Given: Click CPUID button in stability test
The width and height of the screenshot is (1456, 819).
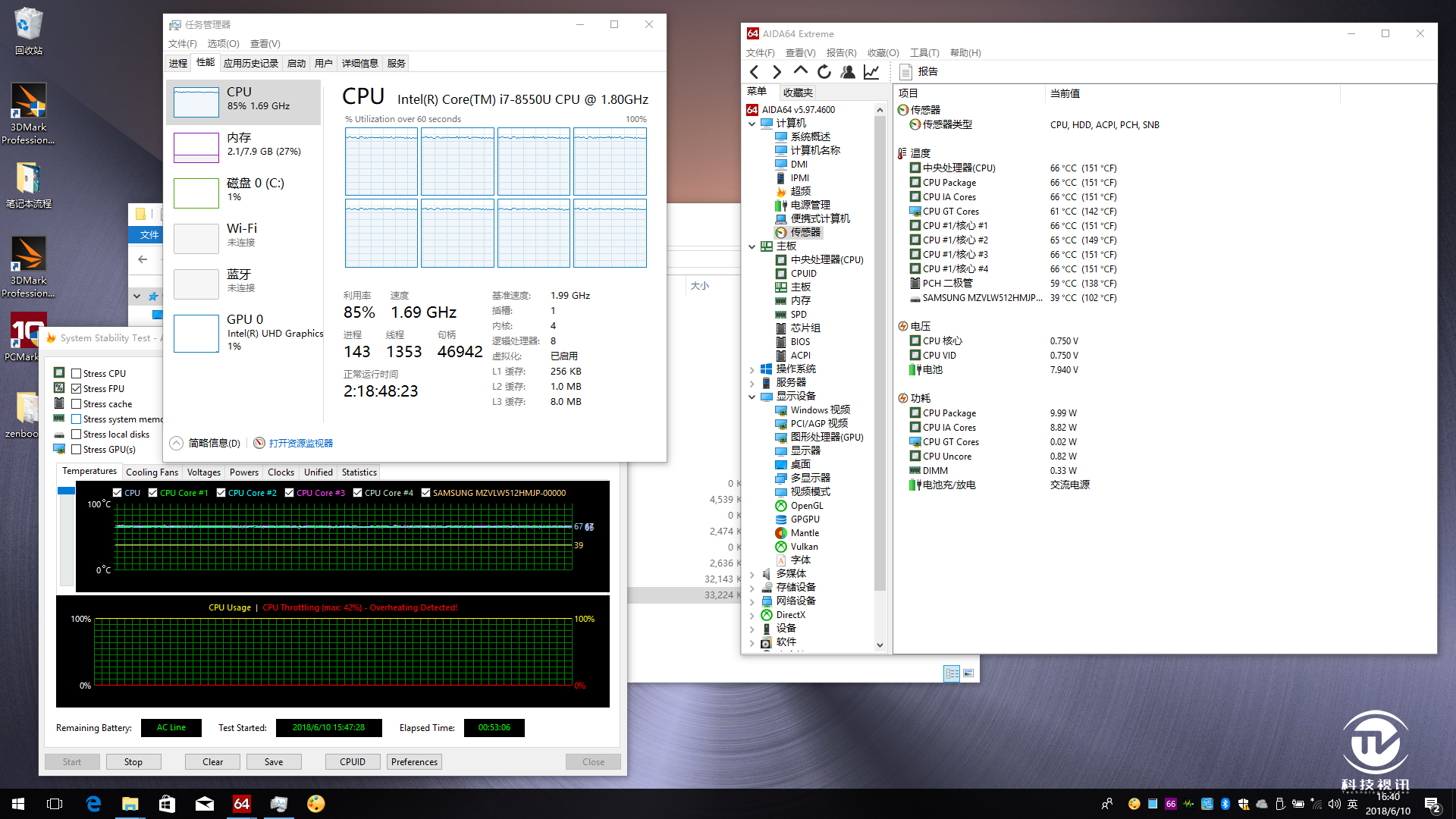Looking at the screenshot, I should pos(353,761).
